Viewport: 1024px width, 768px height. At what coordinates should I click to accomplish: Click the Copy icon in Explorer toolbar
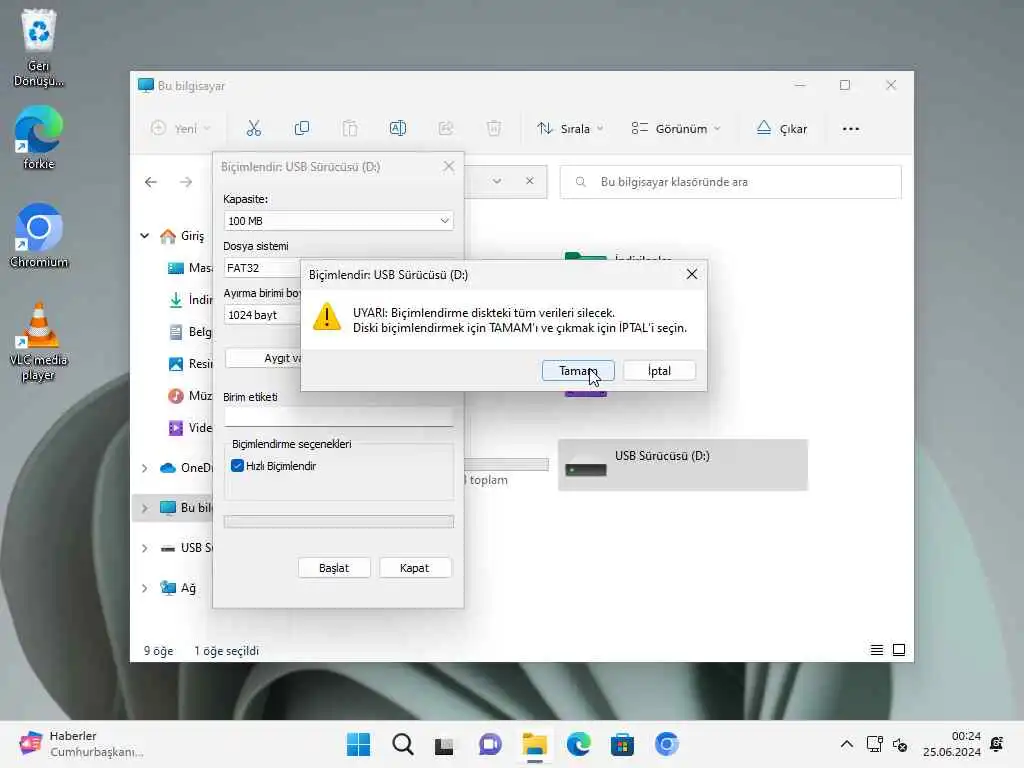coord(302,129)
